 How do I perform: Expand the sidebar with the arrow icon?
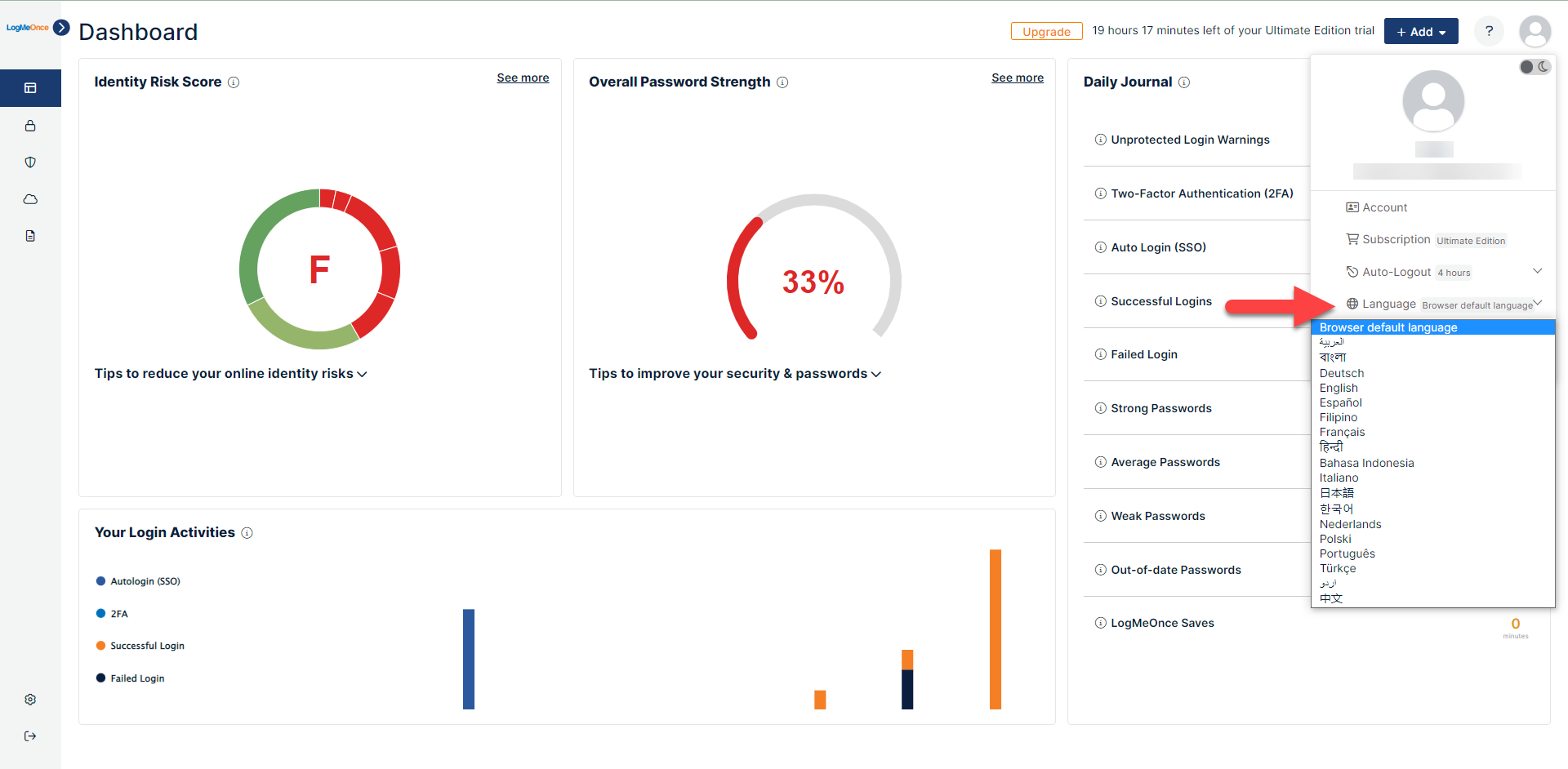61,27
